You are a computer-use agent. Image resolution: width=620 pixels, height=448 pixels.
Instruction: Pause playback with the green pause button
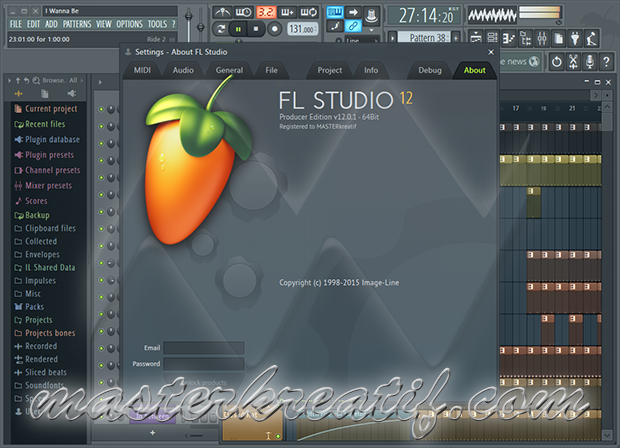(x=238, y=29)
